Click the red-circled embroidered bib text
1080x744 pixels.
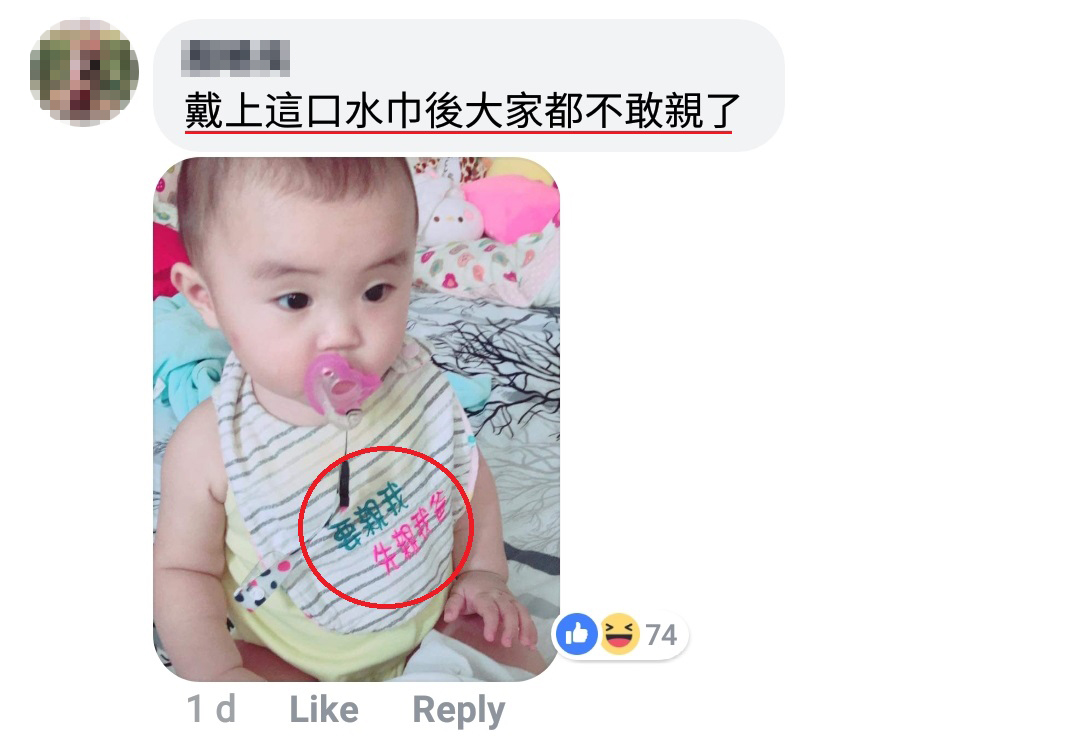coord(386,527)
